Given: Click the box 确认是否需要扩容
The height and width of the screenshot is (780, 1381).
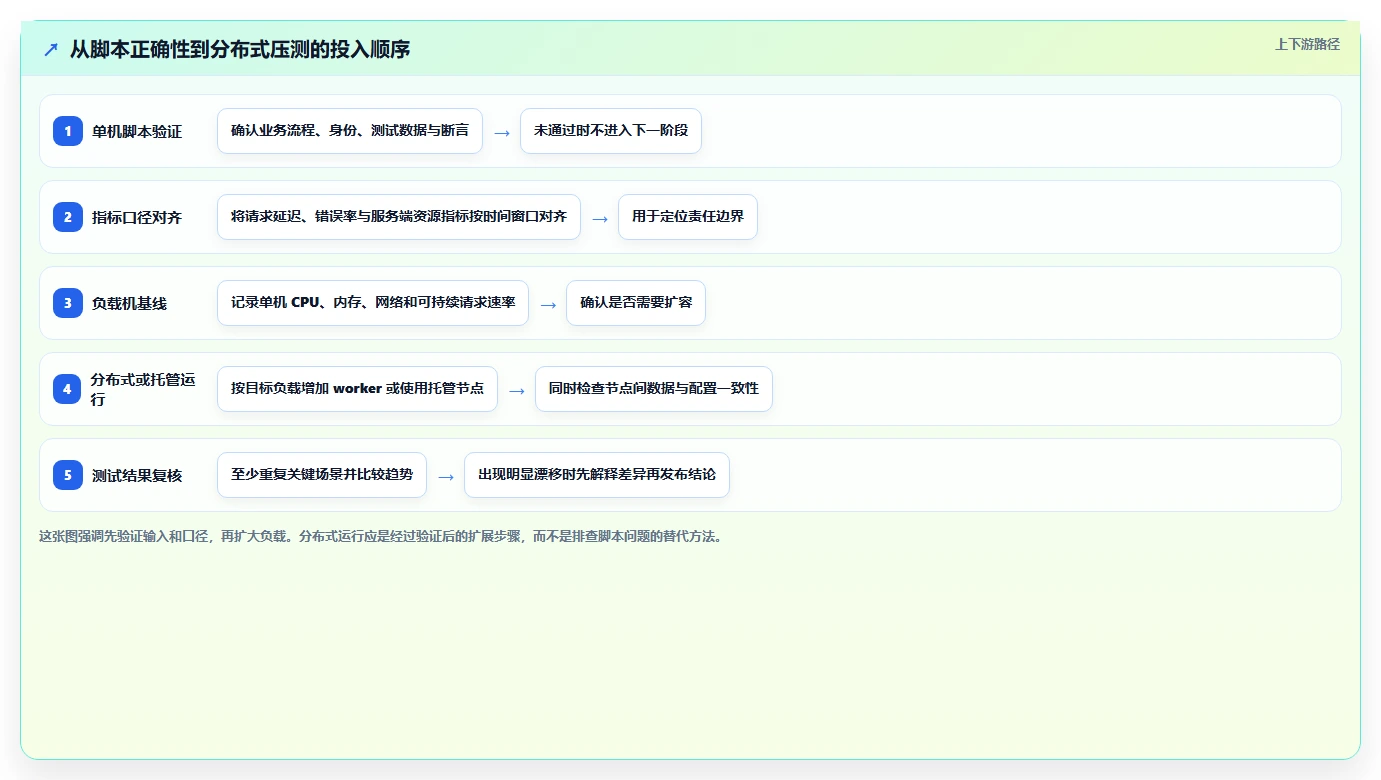Looking at the screenshot, I should tap(636, 303).
